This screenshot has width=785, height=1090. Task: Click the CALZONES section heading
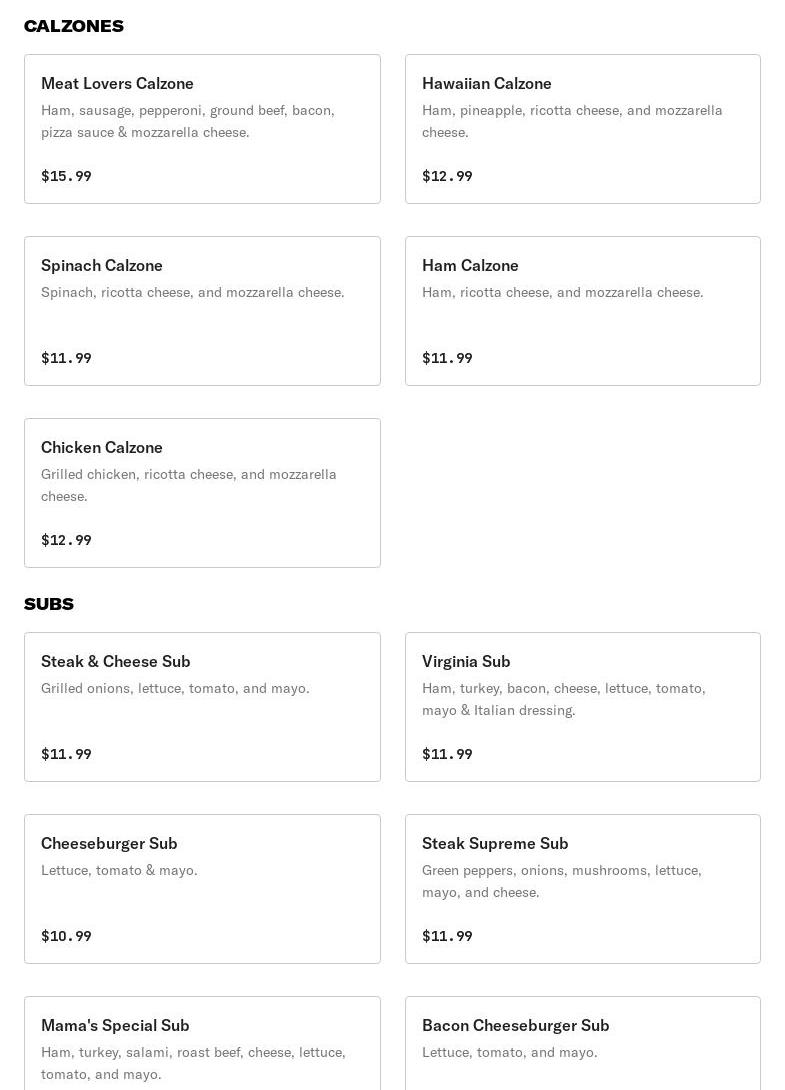click(74, 26)
